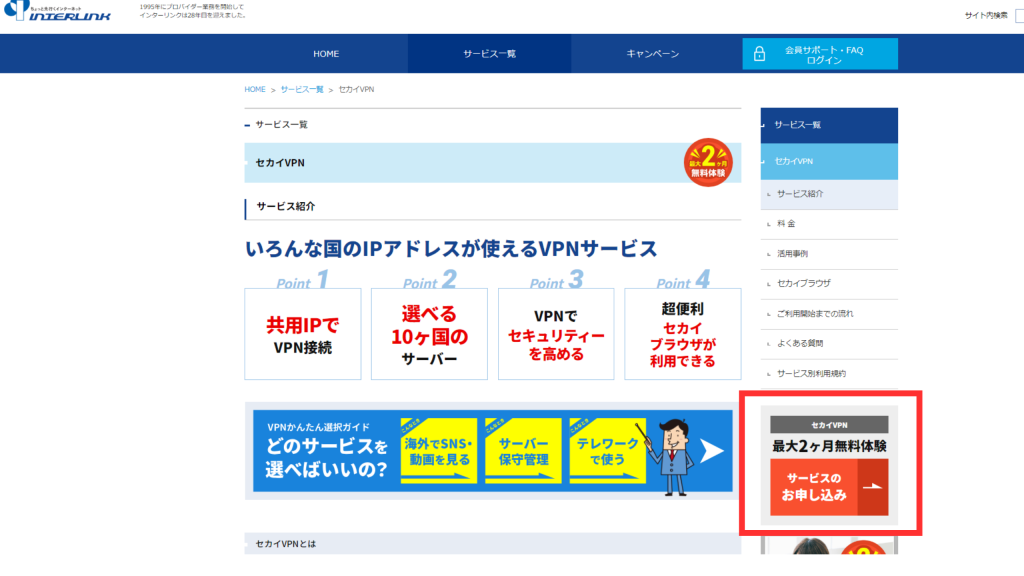Screen dimensions: 1024x576
Task: Click the arrow on サービスのお申し込み button
Action: [x=872, y=487]
